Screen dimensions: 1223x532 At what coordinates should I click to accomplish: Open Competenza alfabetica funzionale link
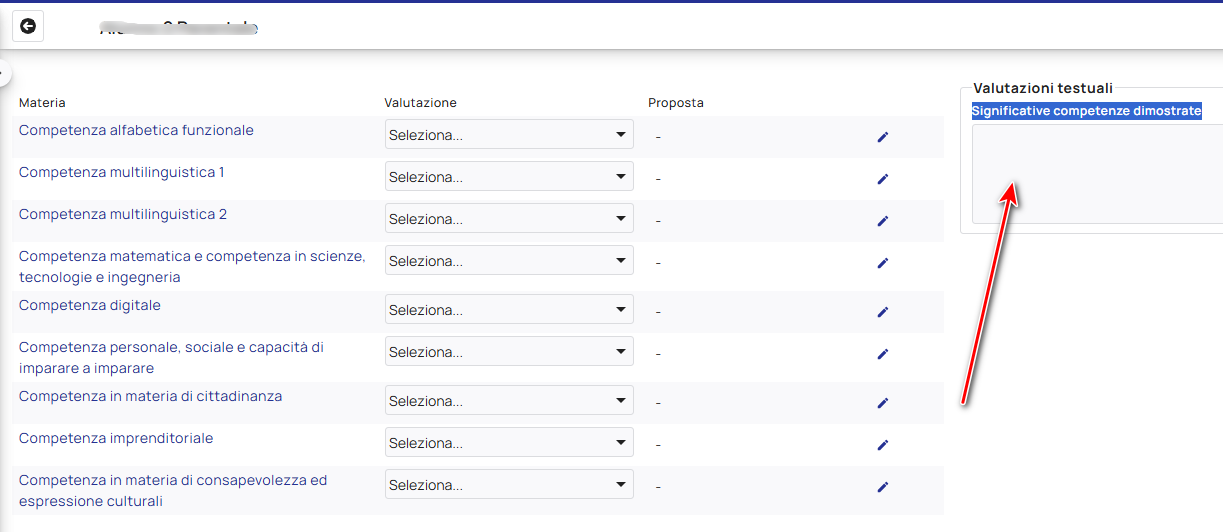136,130
